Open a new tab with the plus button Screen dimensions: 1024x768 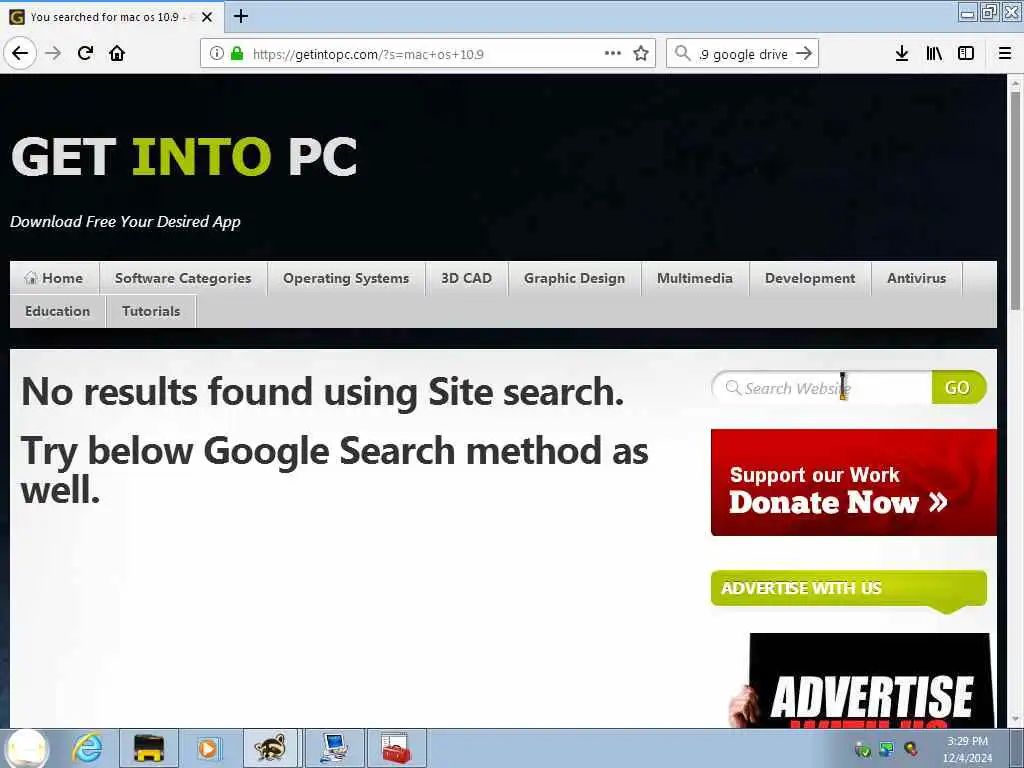pos(241,16)
